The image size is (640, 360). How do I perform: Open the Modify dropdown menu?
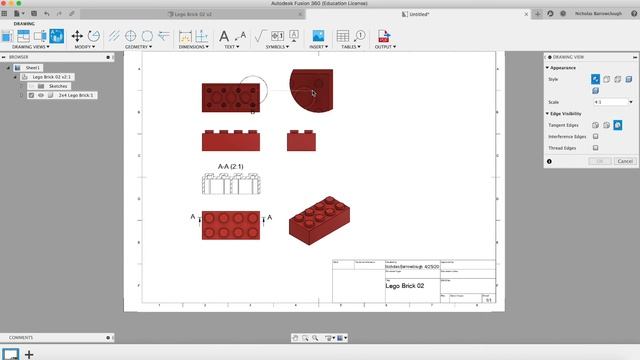click(84, 47)
